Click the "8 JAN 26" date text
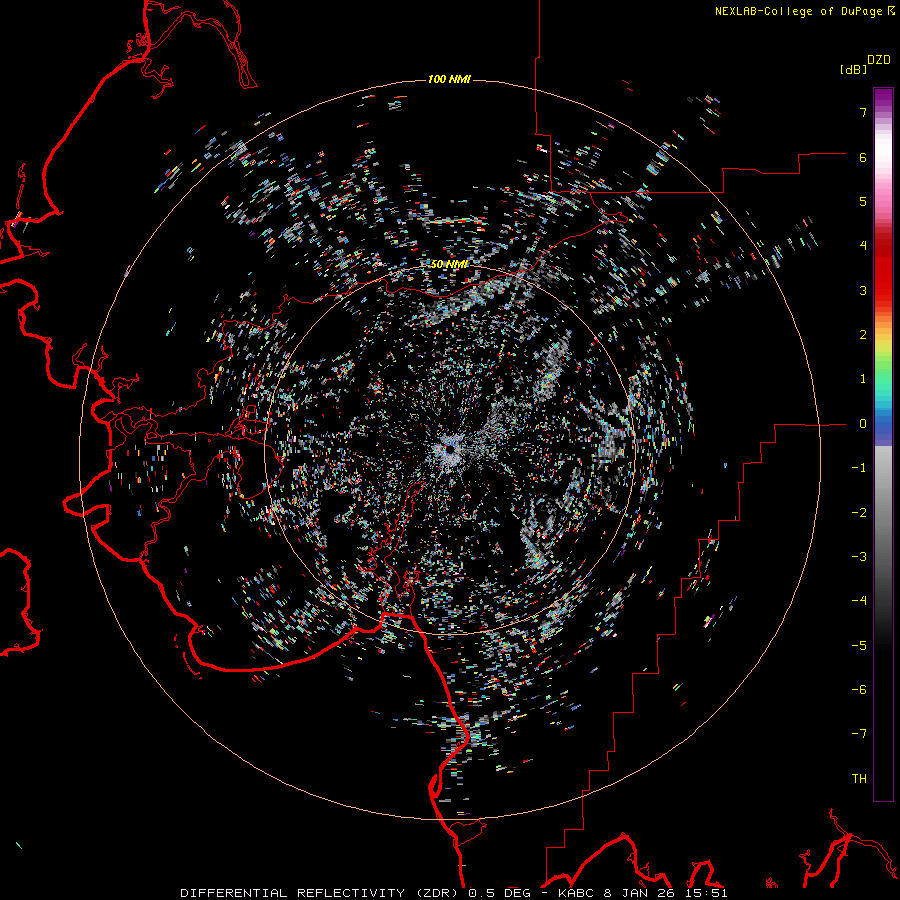Image resolution: width=900 pixels, height=900 pixels. [x=640, y=893]
